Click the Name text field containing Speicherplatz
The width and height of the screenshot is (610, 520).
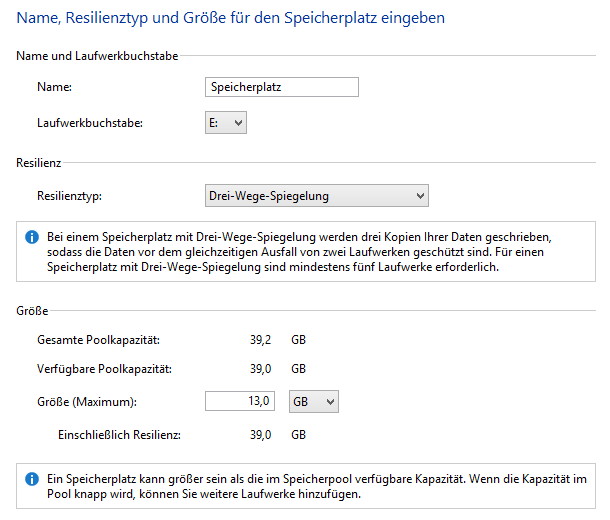click(x=282, y=87)
